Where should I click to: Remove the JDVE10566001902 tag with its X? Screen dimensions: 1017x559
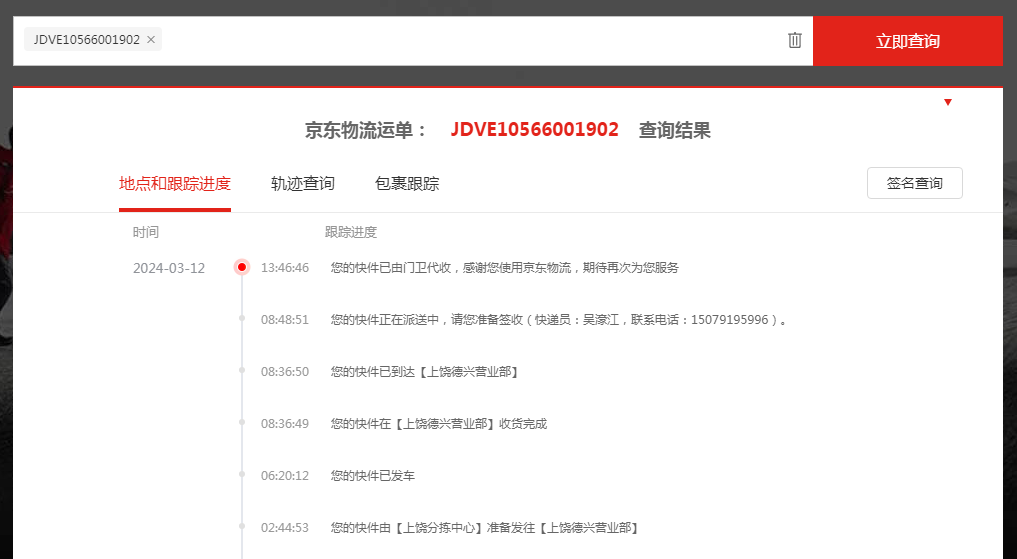[x=150, y=40]
